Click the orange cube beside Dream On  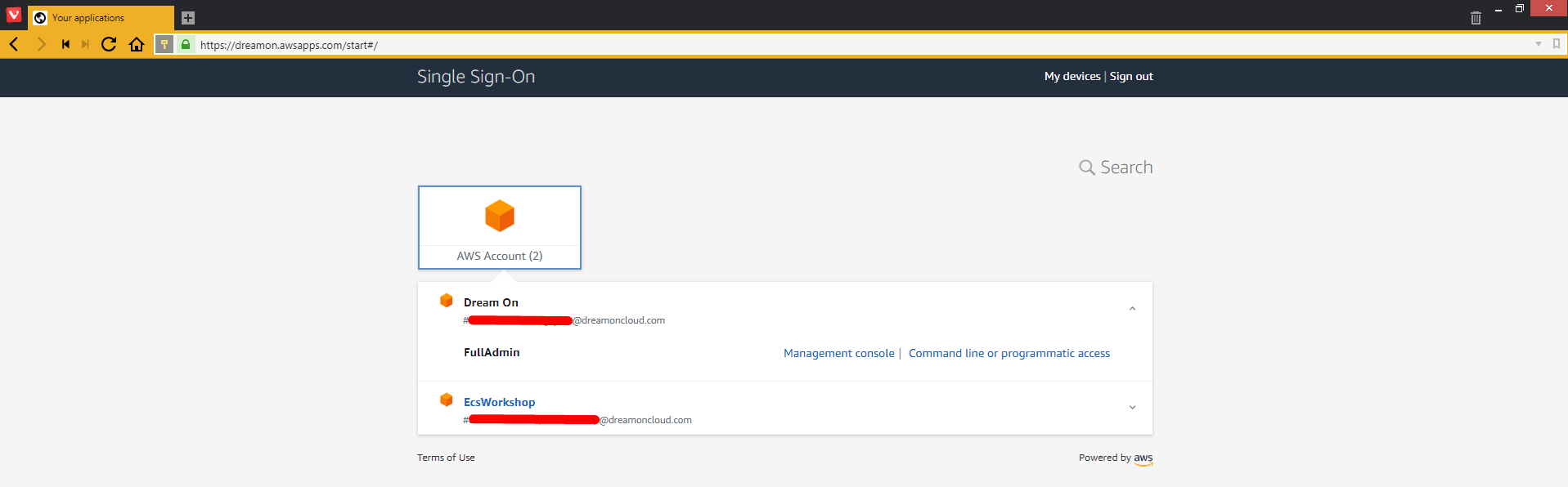447,301
